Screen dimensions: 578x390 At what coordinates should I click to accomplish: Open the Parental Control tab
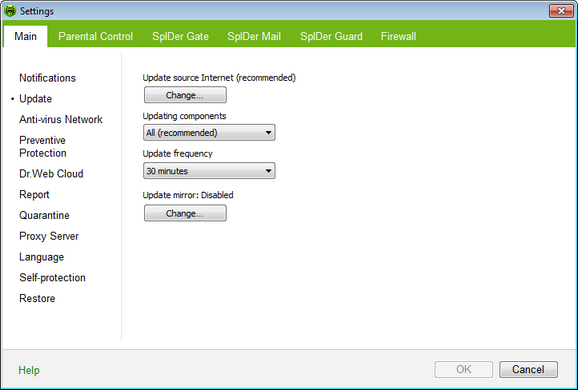[95, 36]
